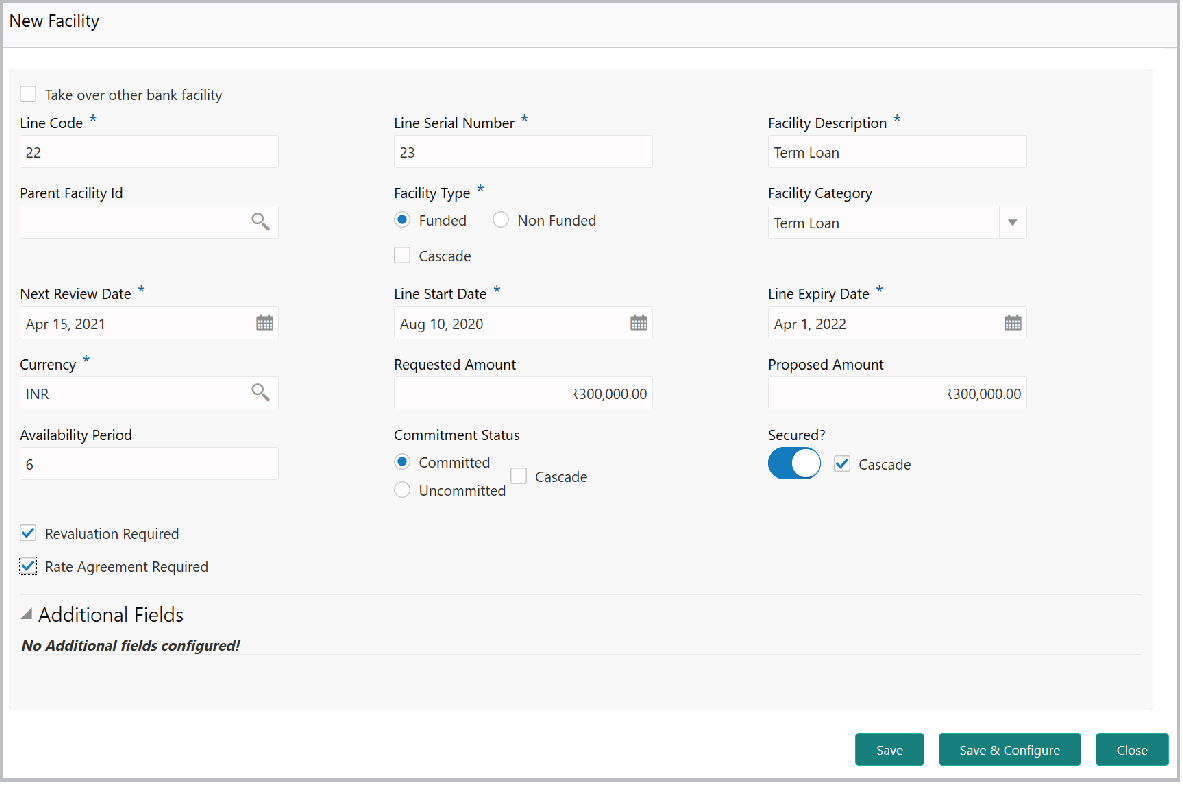Tick Cascade checkbox under Facility Type
This screenshot has width=1183, height=791.
click(x=403, y=256)
